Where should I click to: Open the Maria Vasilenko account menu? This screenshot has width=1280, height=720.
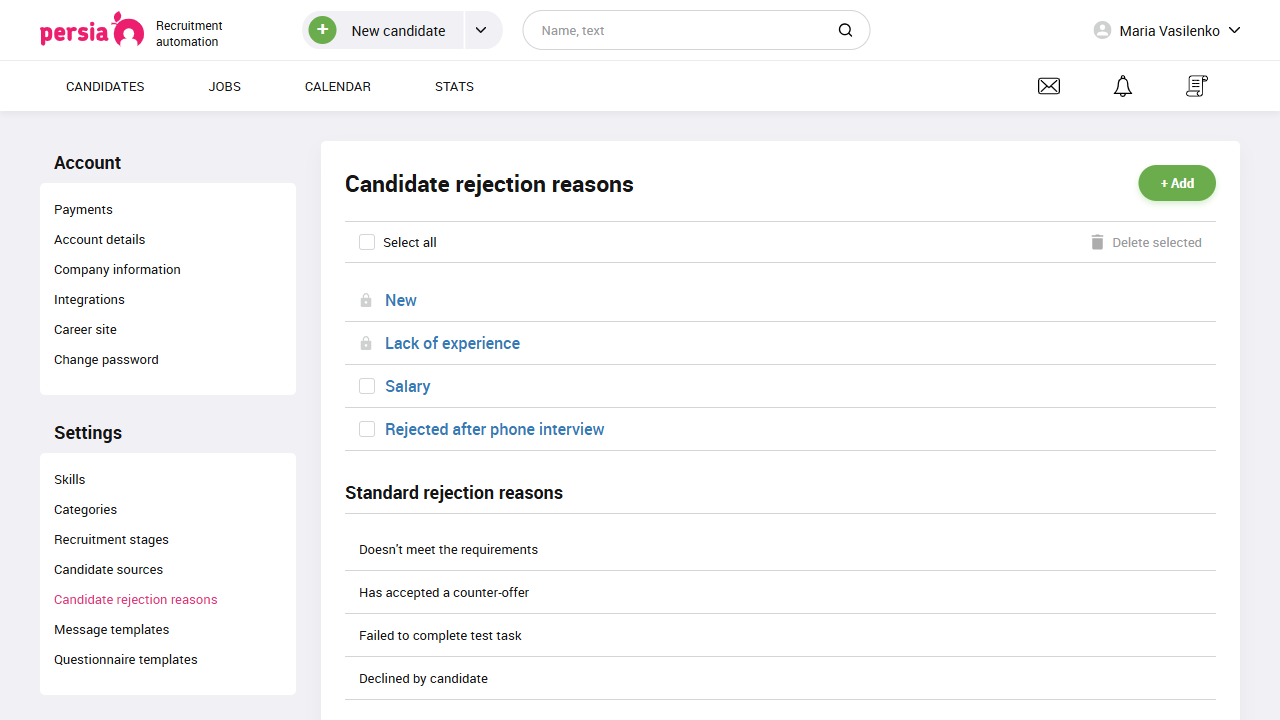click(x=1166, y=30)
